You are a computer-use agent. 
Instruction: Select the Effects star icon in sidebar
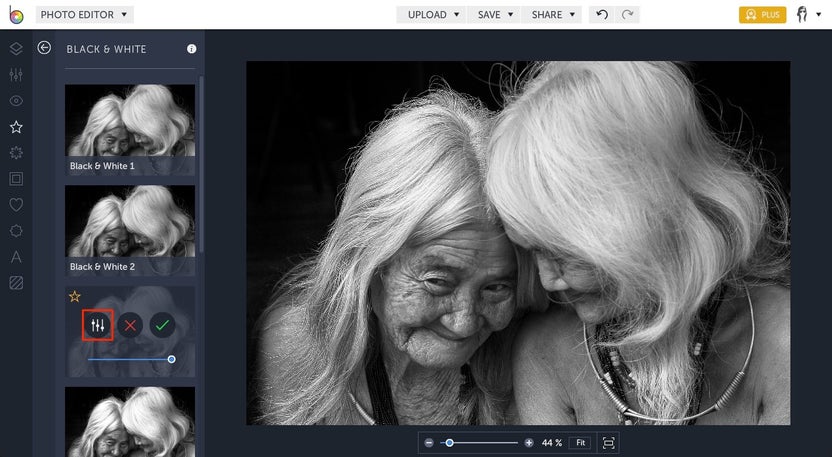pos(16,127)
